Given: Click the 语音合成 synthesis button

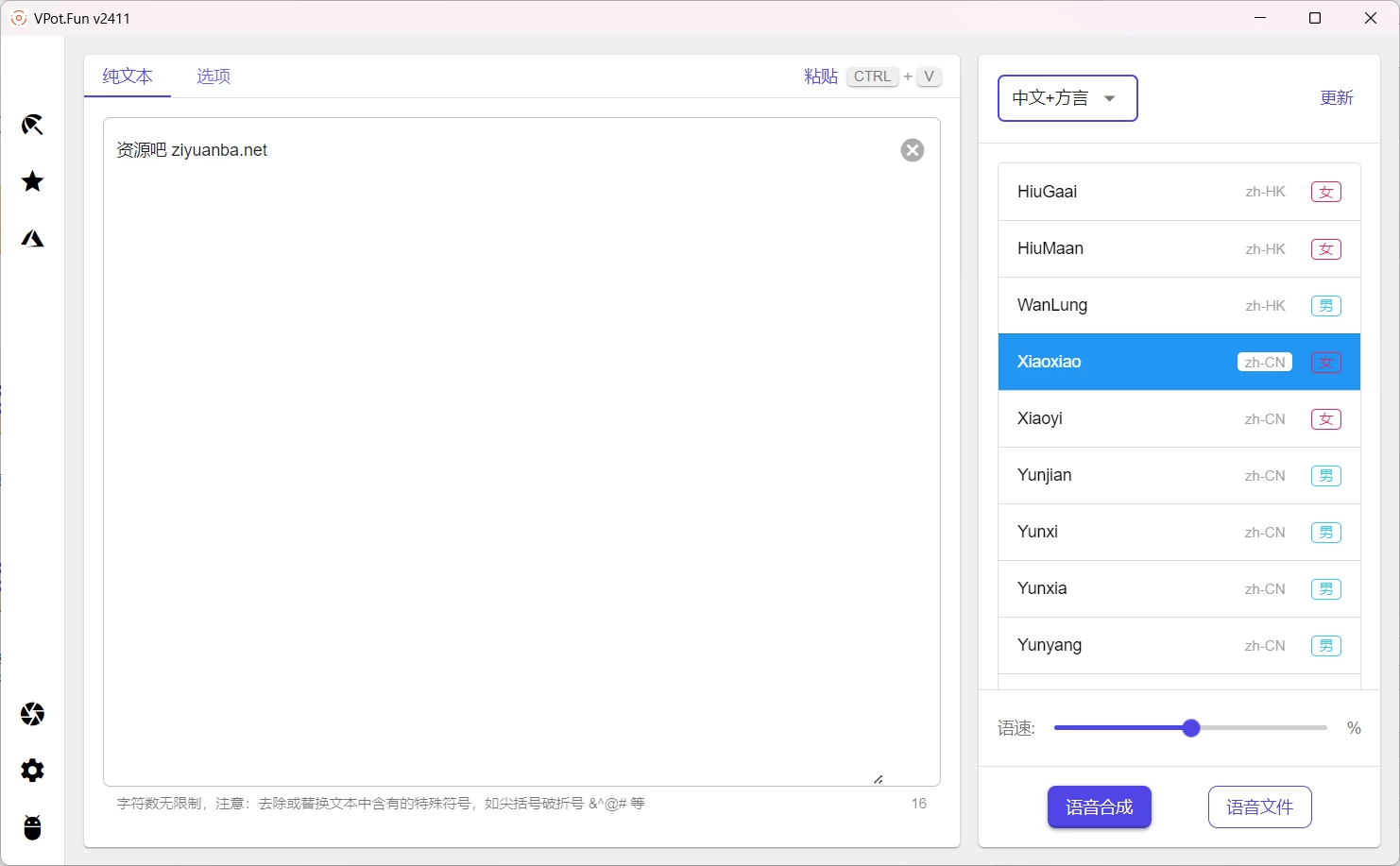Looking at the screenshot, I should coord(1099,807).
